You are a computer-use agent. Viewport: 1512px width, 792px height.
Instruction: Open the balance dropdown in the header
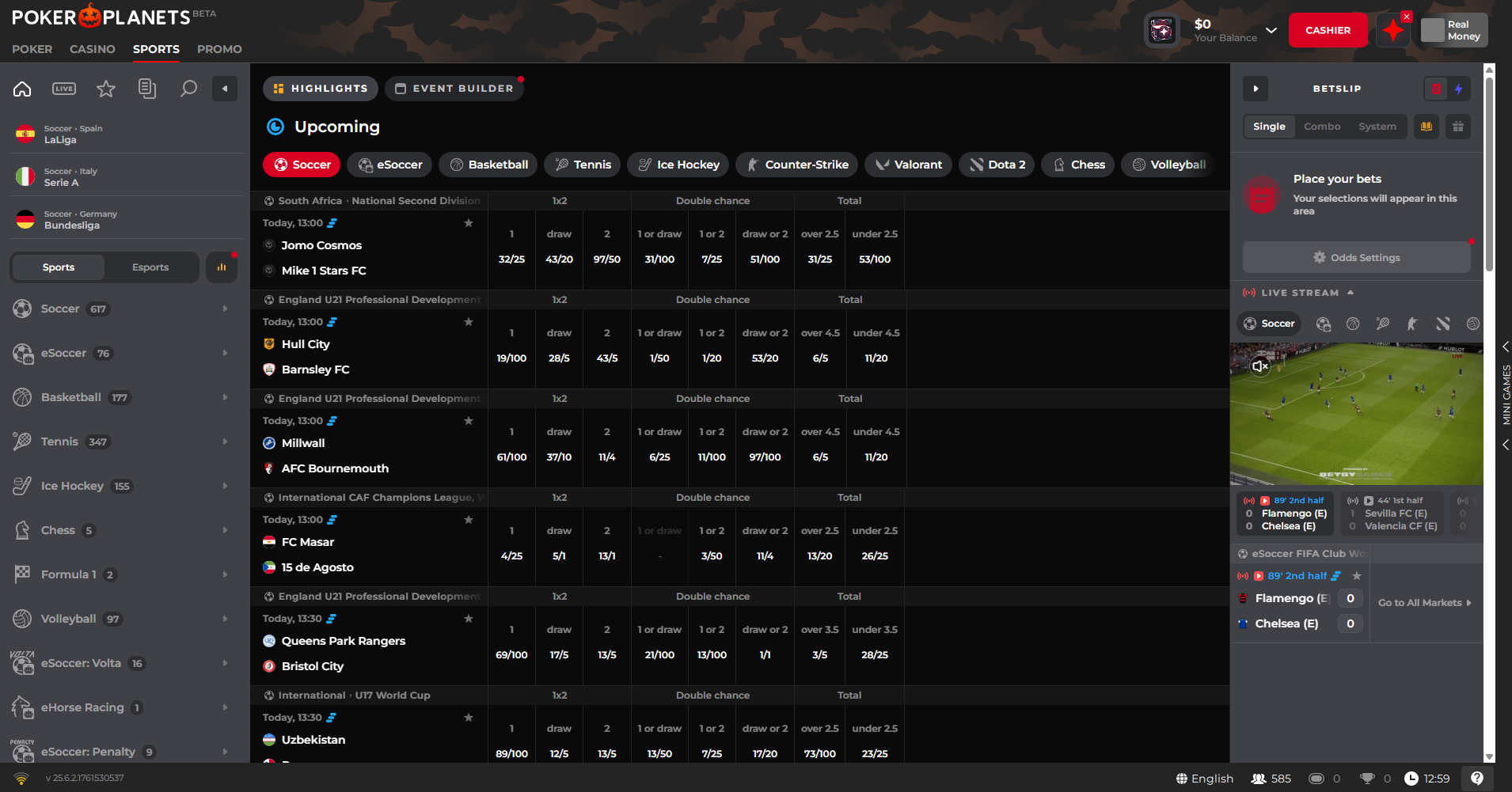tap(1271, 30)
